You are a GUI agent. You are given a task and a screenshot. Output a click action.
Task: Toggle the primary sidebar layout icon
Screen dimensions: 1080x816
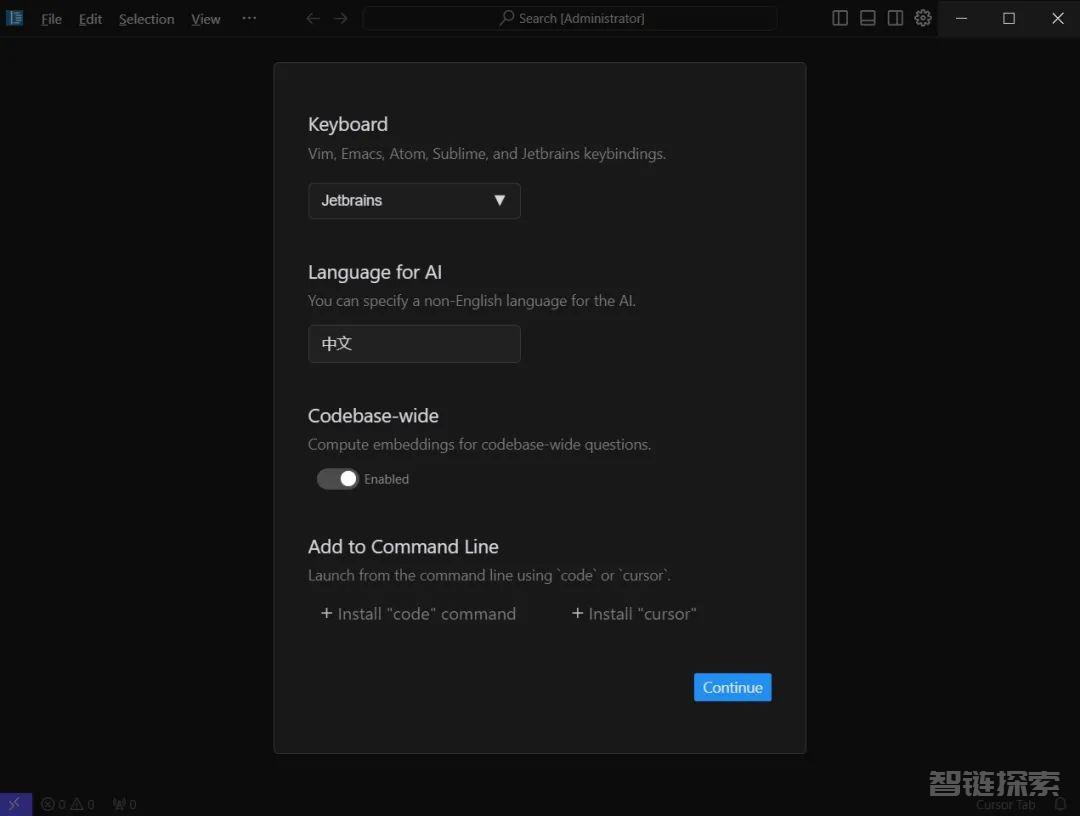pos(840,18)
